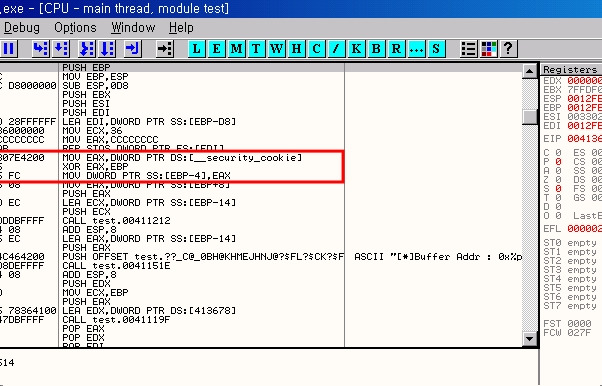Select the EFL register row
This screenshot has height=386, width=602.
(572, 229)
